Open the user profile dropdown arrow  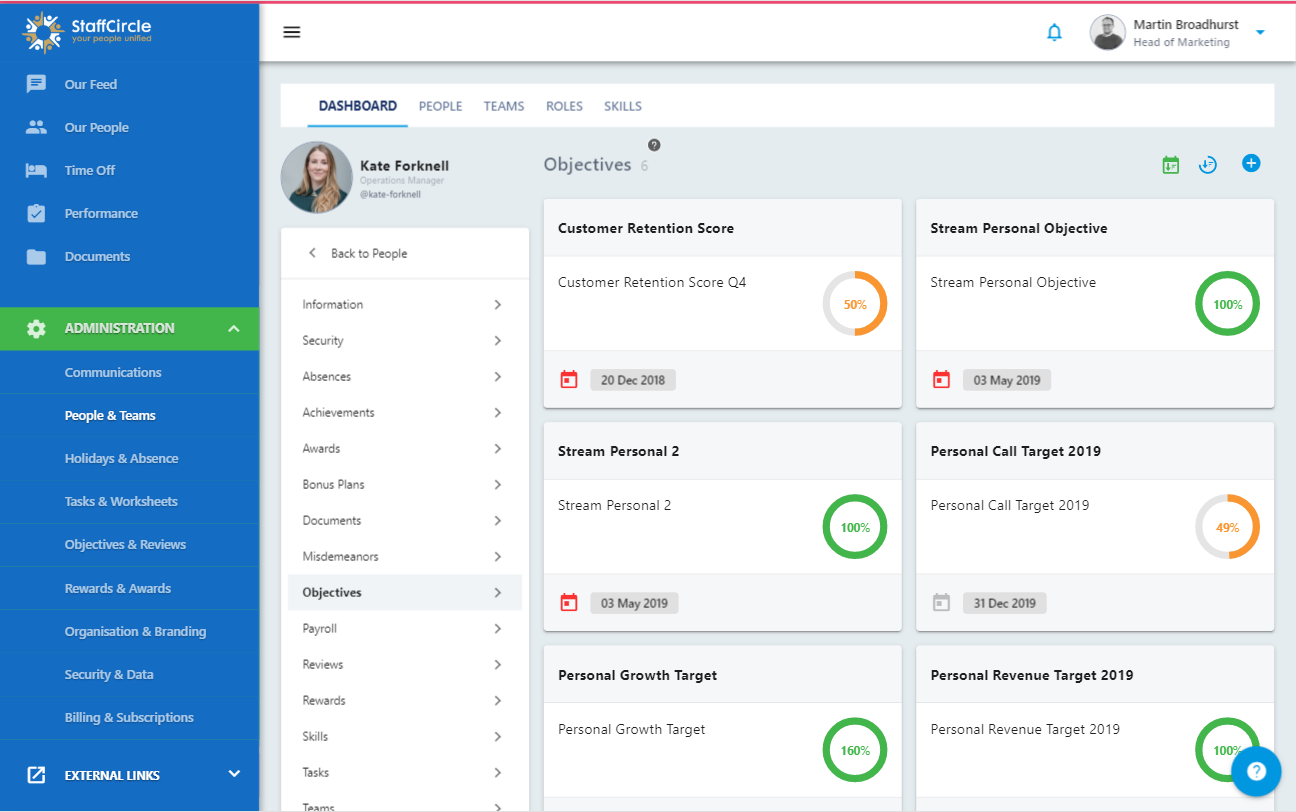[x=1260, y=32]
